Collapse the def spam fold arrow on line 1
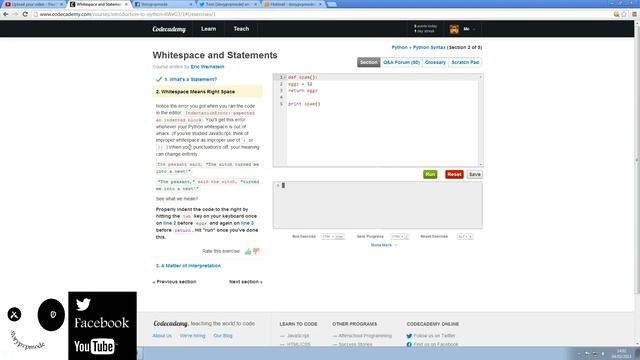The image size is (640, 360). tap(285, 77)
